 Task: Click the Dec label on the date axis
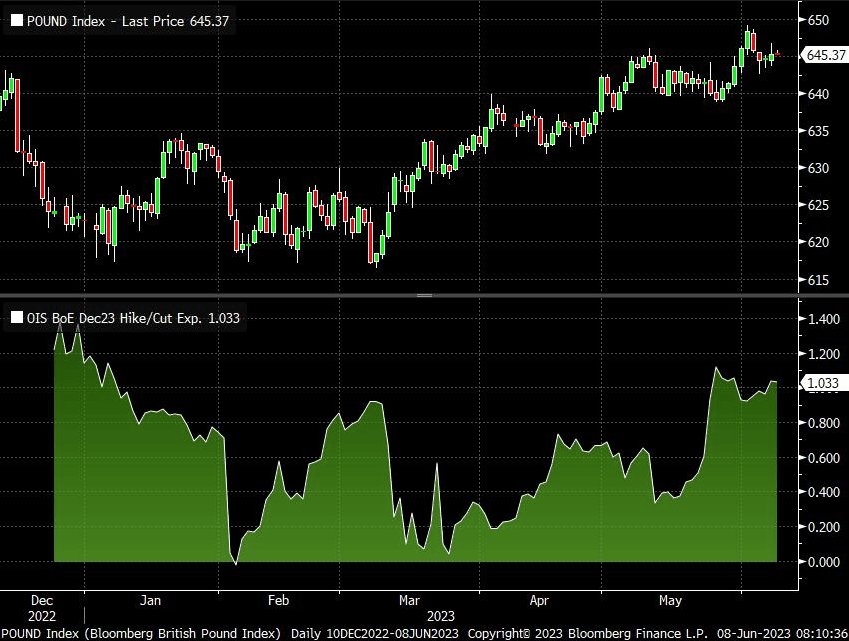point(42,601)
